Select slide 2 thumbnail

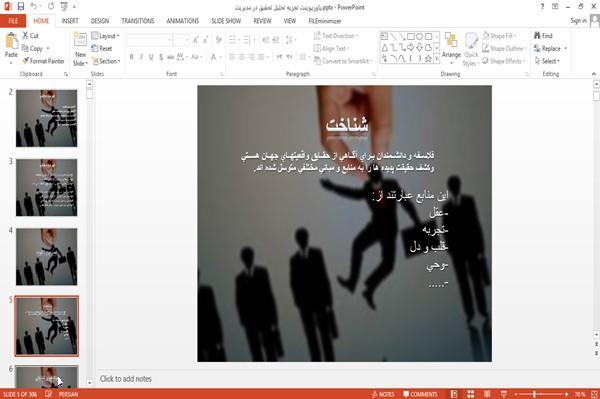click(47, 118)
